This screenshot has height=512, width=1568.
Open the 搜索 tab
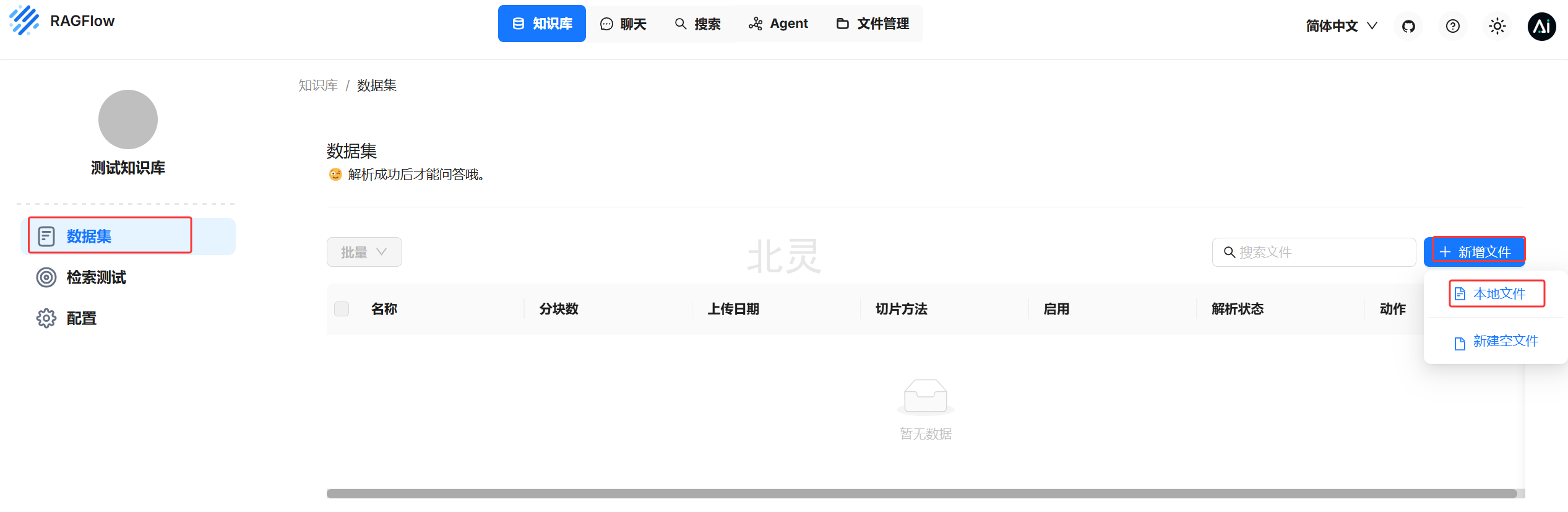click(697, 24)
